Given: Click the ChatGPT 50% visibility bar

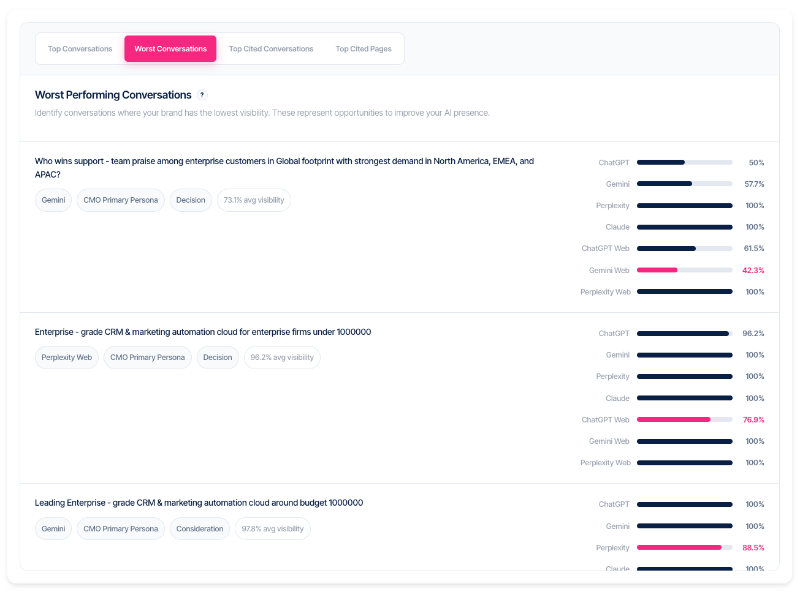Looking at the screenshot, I should tap(684, 162).
